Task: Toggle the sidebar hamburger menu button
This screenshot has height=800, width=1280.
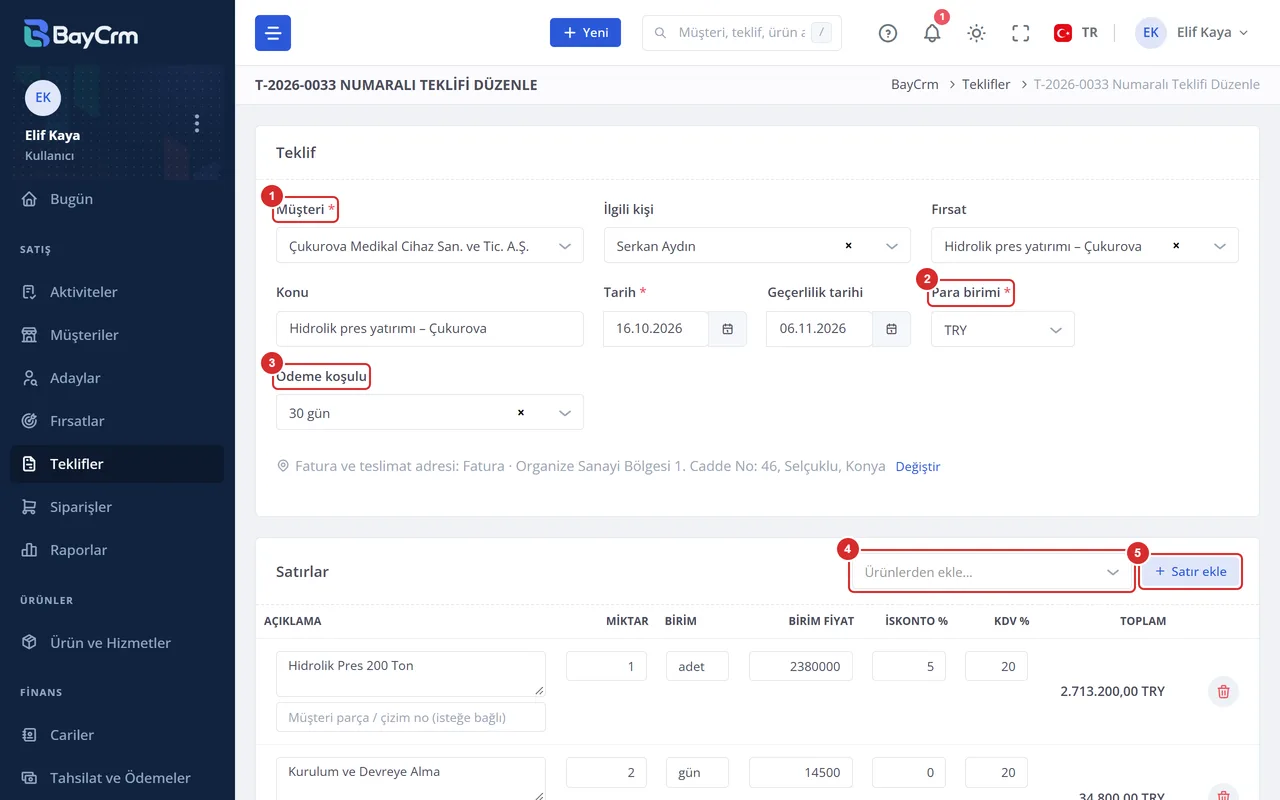Action: [x=273, y=33]
